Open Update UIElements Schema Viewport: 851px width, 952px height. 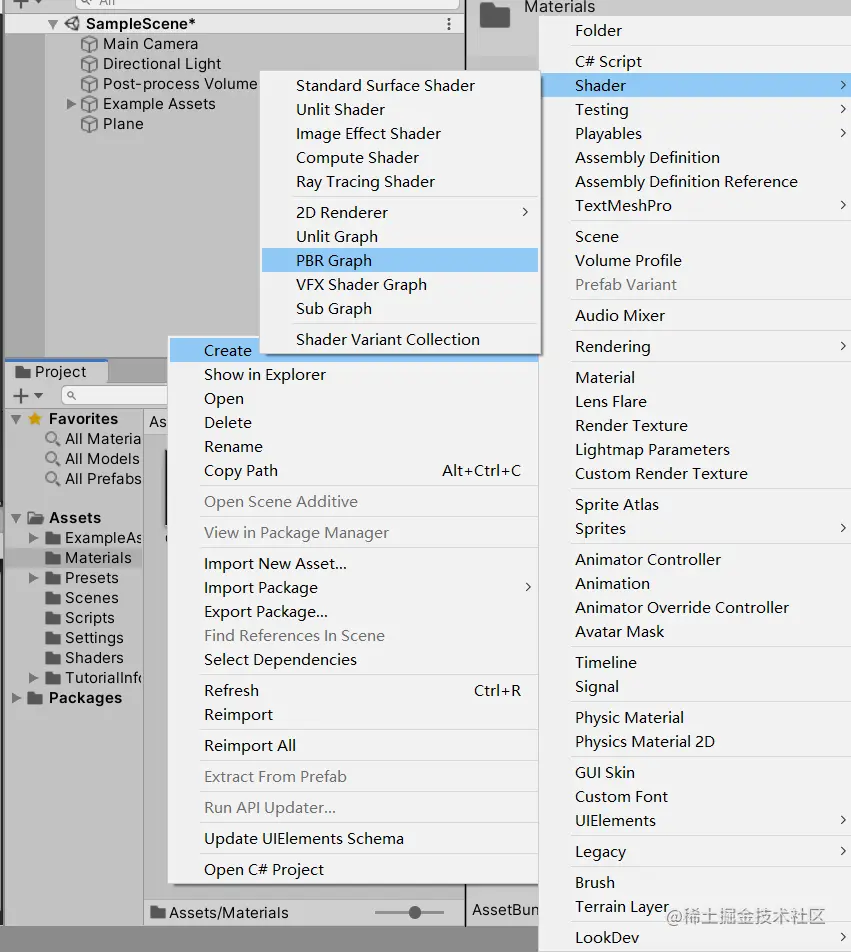[354, 838]
